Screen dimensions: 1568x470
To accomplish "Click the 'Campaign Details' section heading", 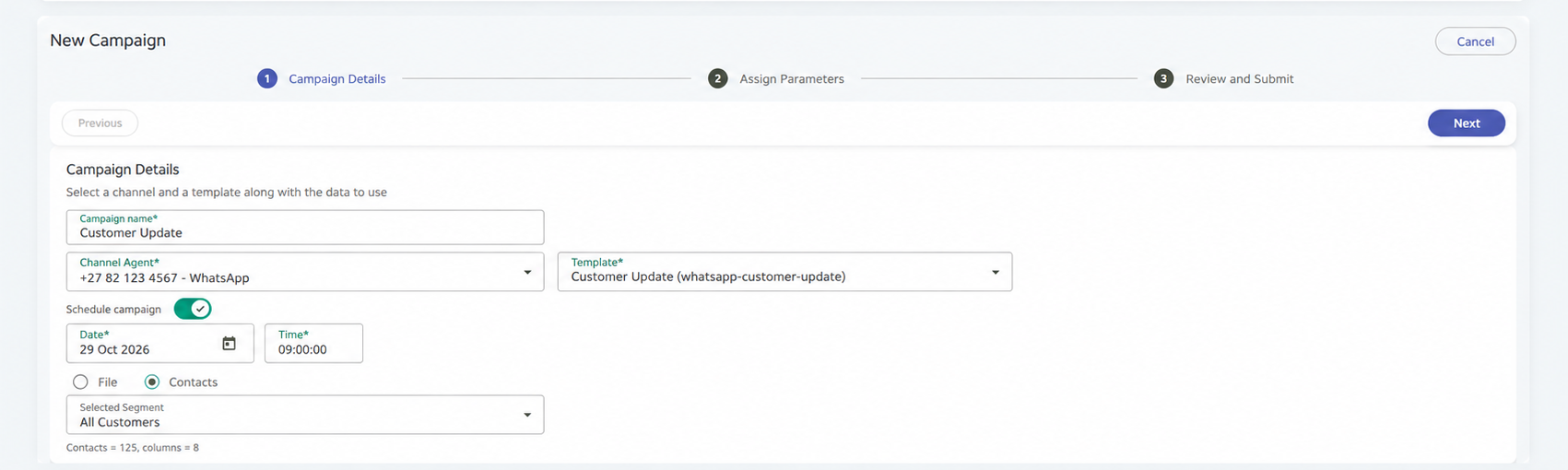I will click(123, 170).
